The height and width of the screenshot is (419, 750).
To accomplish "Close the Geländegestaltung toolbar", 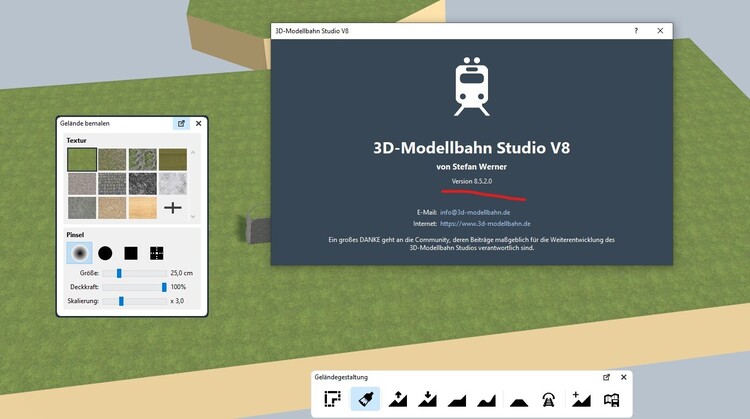I will coord(624,377).
